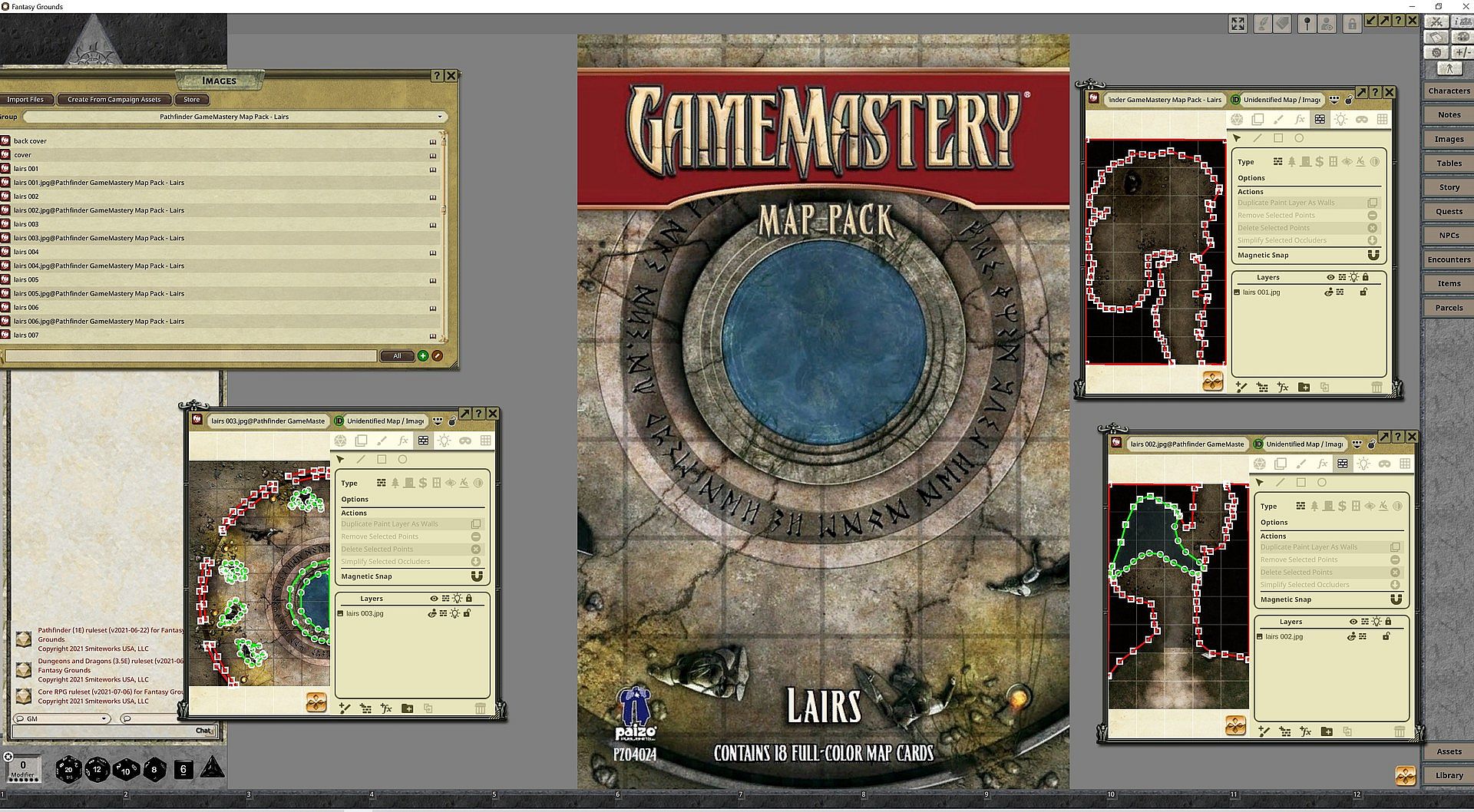This screenshot has height=812, width=1474.
Task: Toggle visibility of lairs 001.jpg layer
Action: 1329,292
